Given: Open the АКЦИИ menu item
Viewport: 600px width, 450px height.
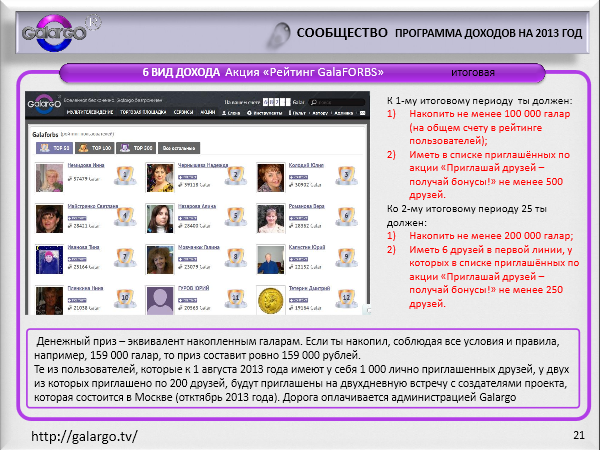Looking at the screenshot, I should tap(208, 112).
